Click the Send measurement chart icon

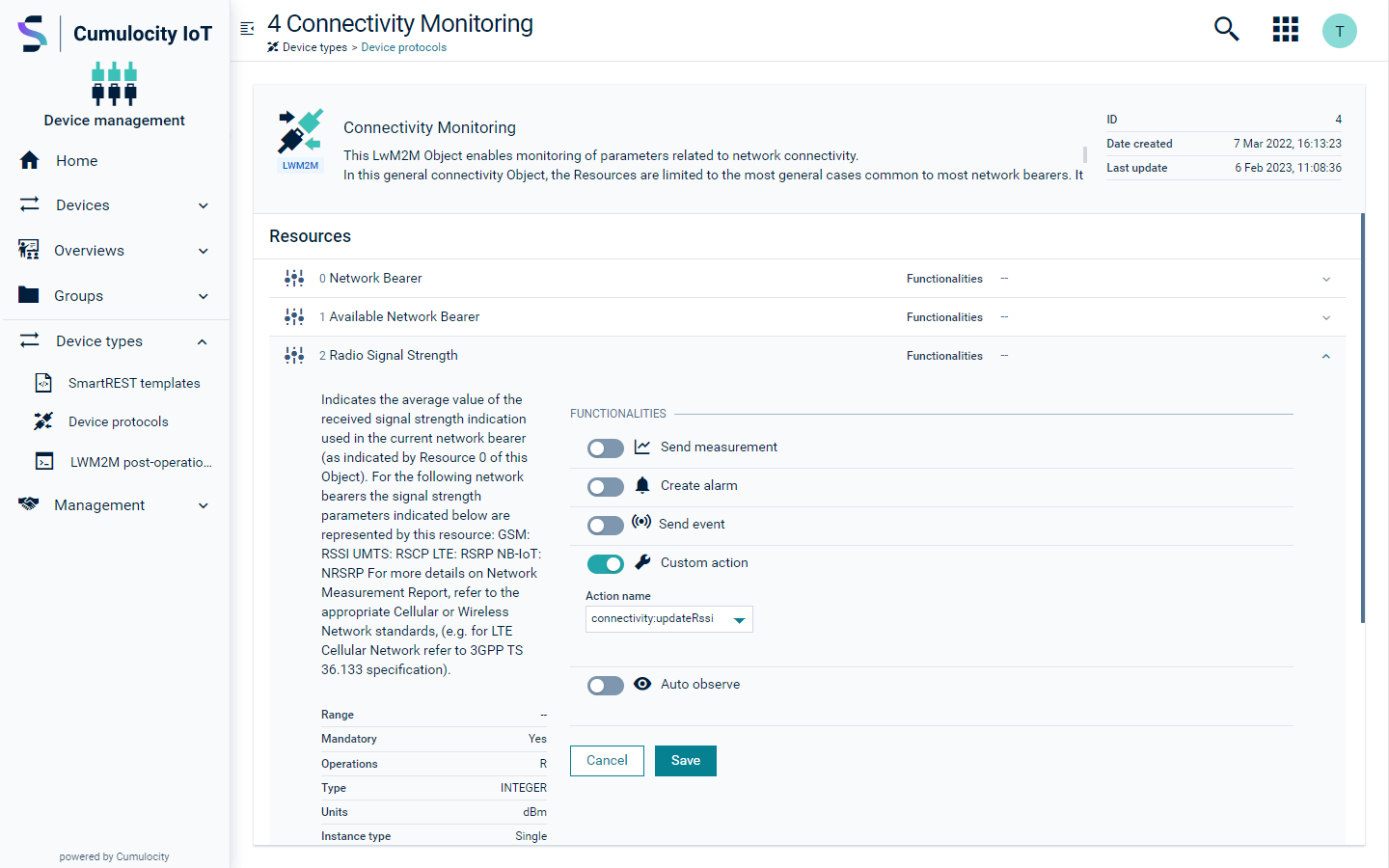642,447
